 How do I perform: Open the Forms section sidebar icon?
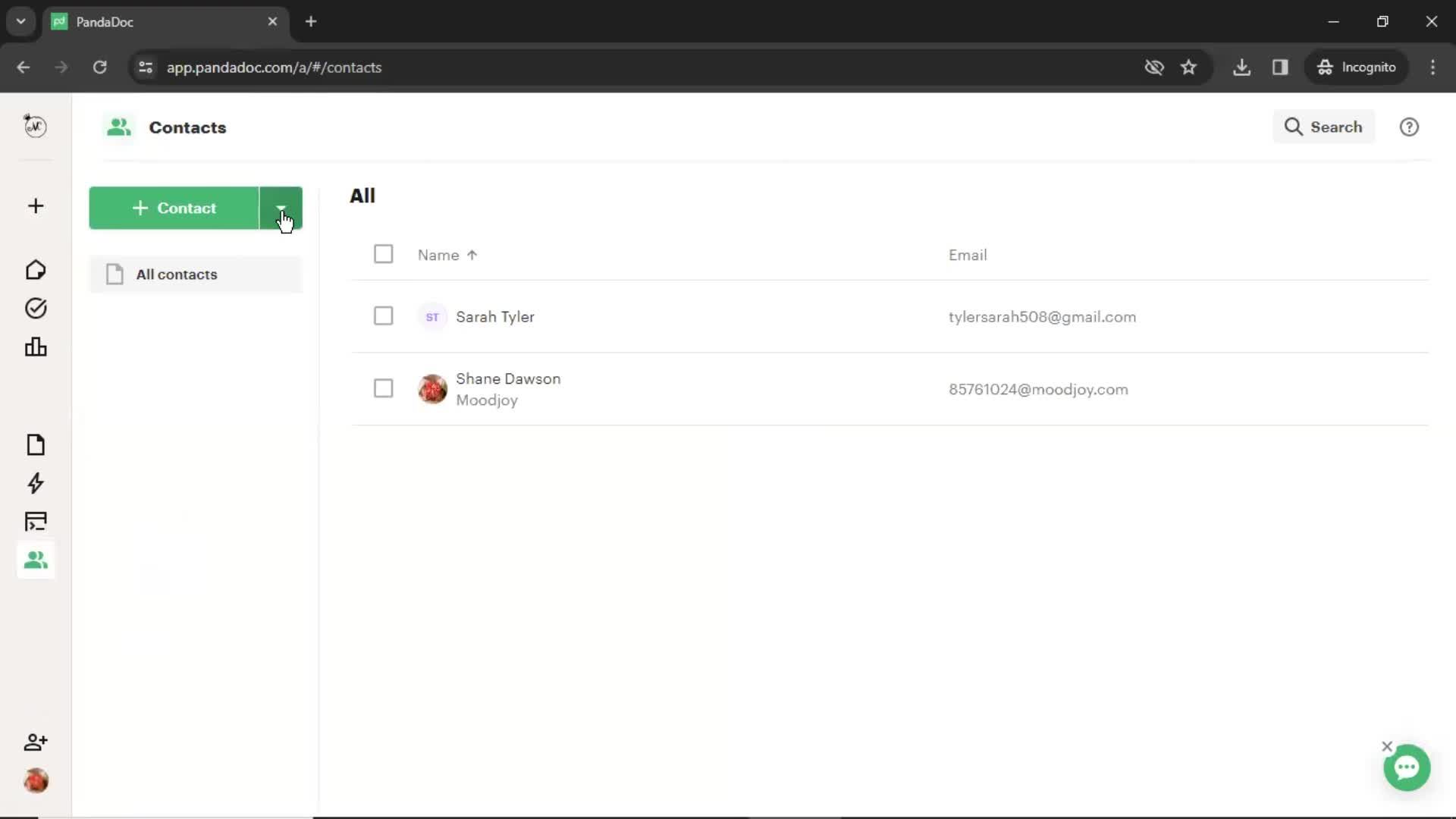click(x=35, y=521)
